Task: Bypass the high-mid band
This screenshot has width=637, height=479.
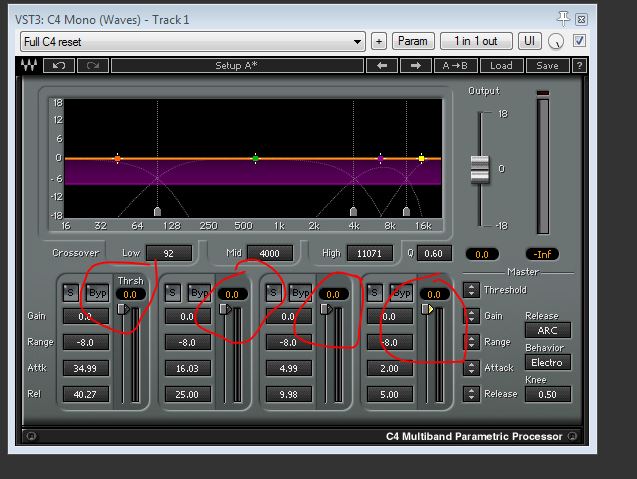Action: 300,293
